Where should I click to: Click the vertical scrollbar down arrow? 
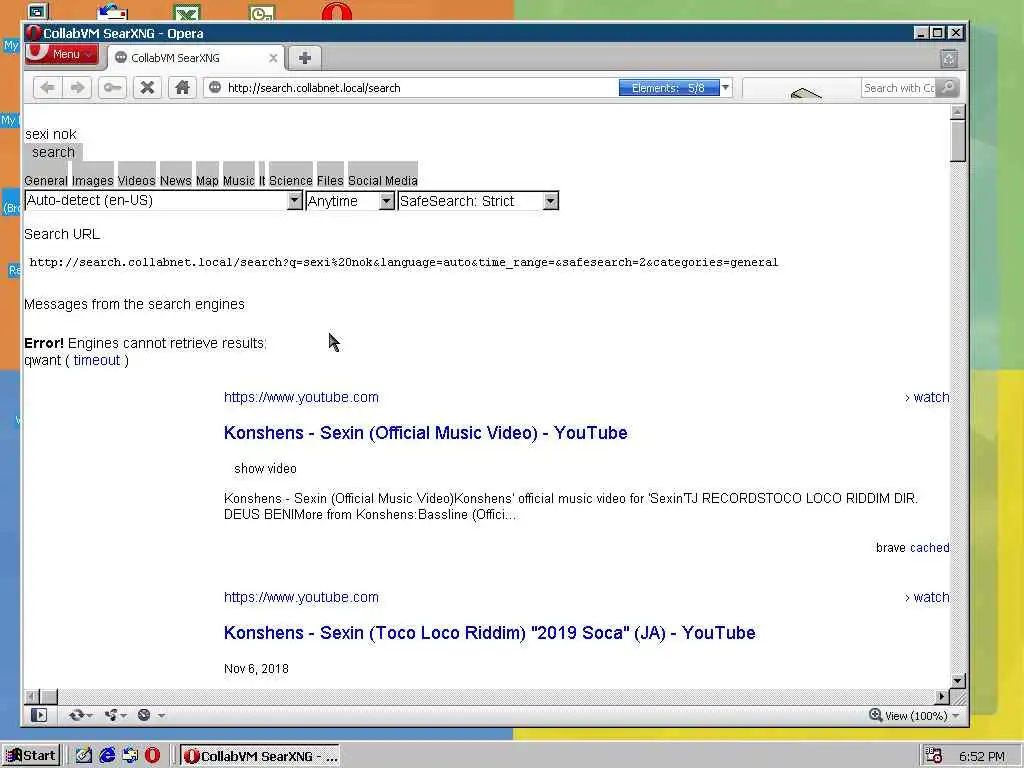(957, 680)
